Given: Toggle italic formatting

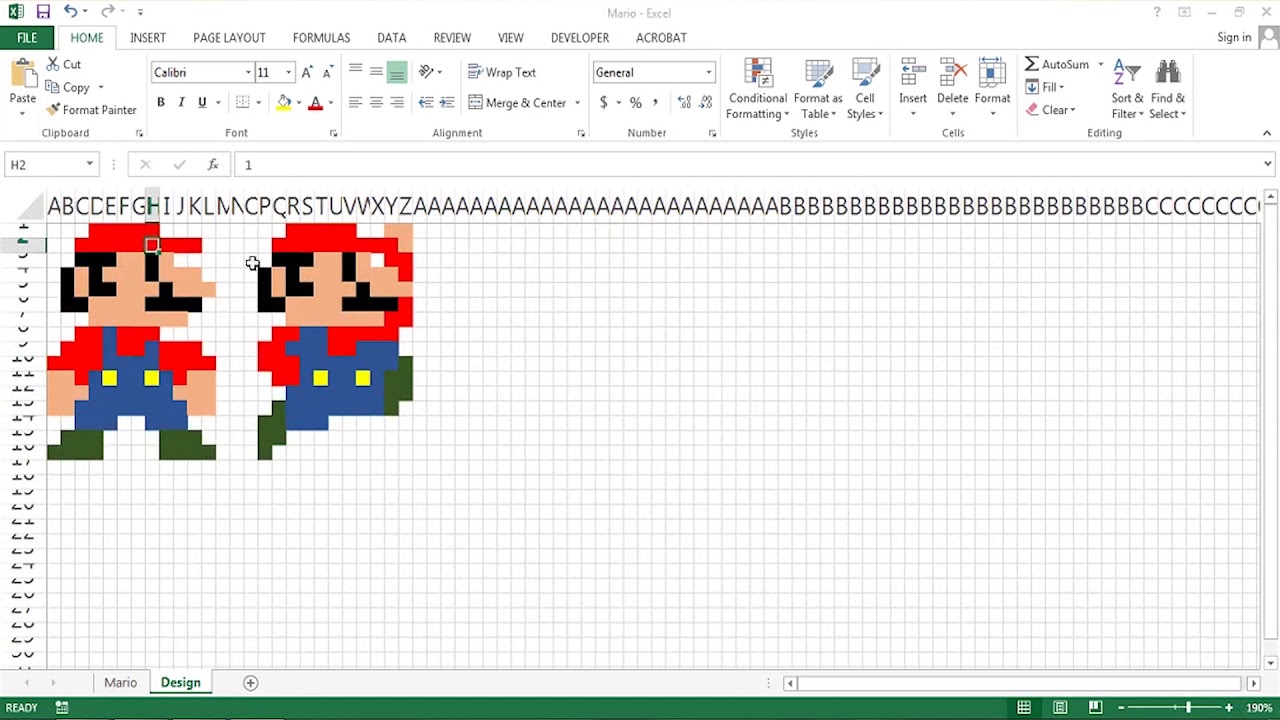Looking at the screenshot, I should [181, 102].
